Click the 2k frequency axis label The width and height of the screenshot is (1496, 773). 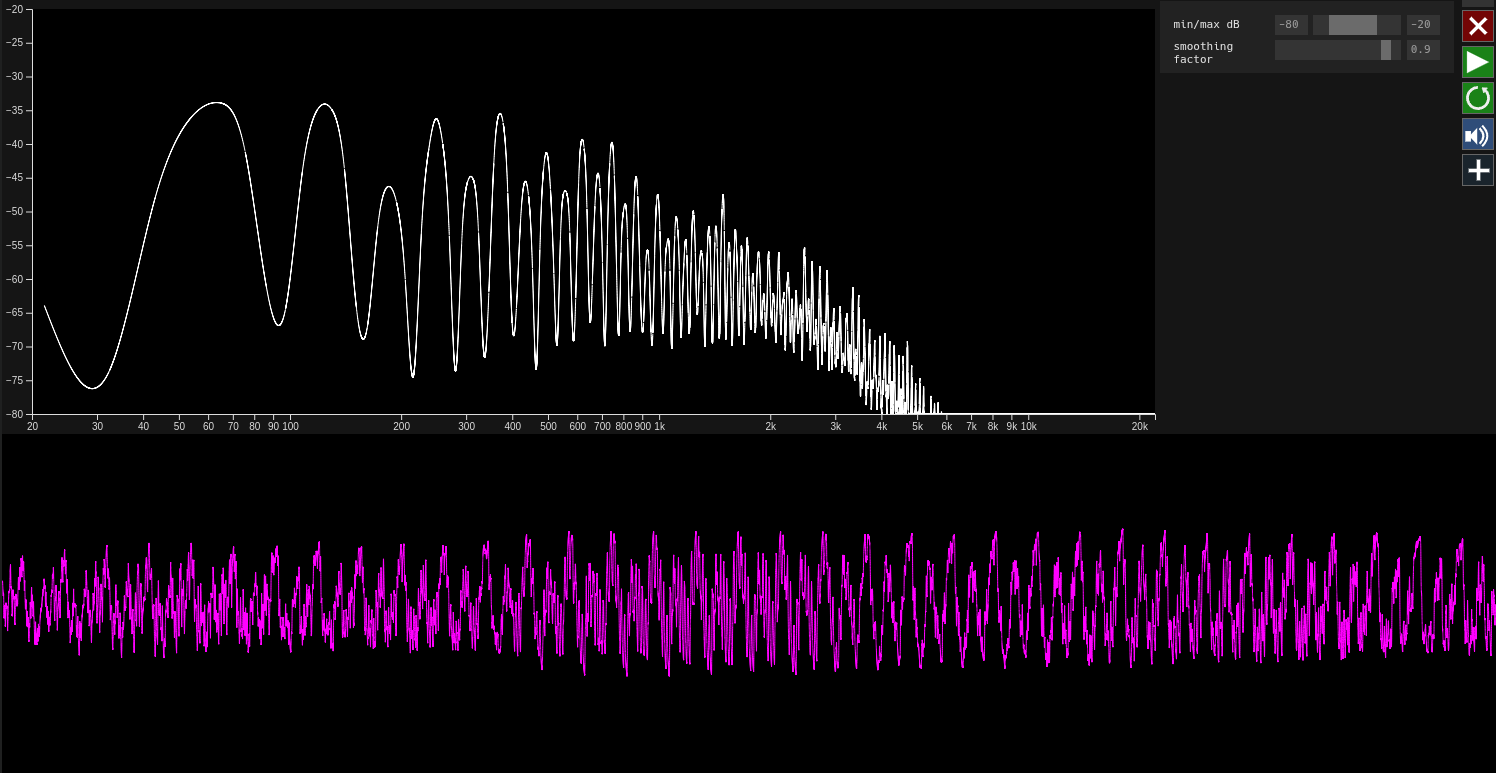point(770,427)
